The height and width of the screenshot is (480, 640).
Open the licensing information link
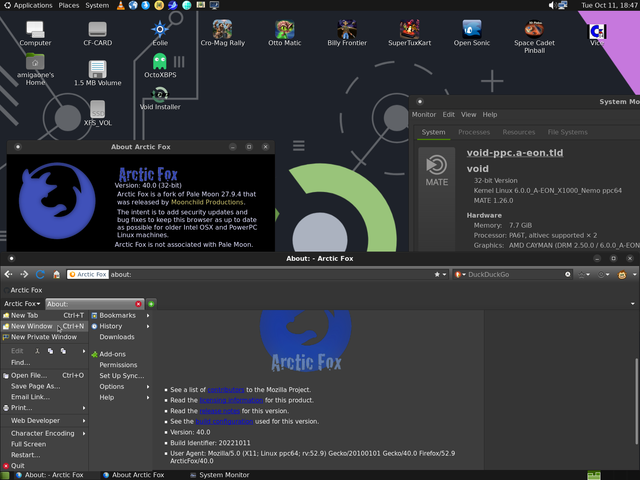point(231,400)
